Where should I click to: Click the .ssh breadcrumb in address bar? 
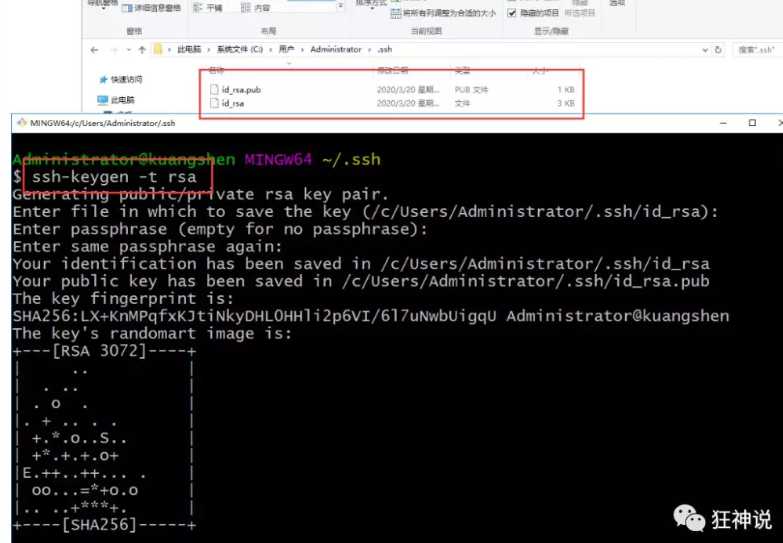pyautogui.click(x=385, y=49)
